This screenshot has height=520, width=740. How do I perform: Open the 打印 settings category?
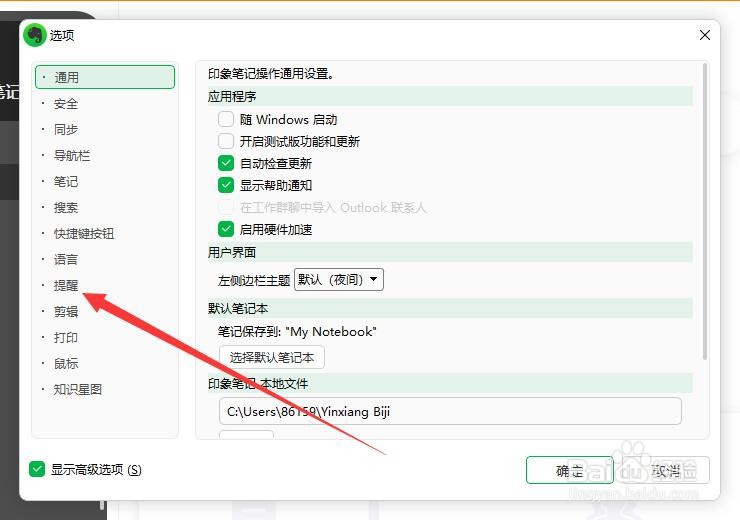66,337
